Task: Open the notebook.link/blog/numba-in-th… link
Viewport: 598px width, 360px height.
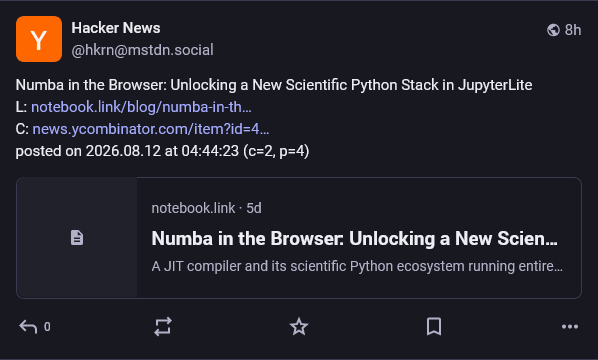Action: [141, 107]
